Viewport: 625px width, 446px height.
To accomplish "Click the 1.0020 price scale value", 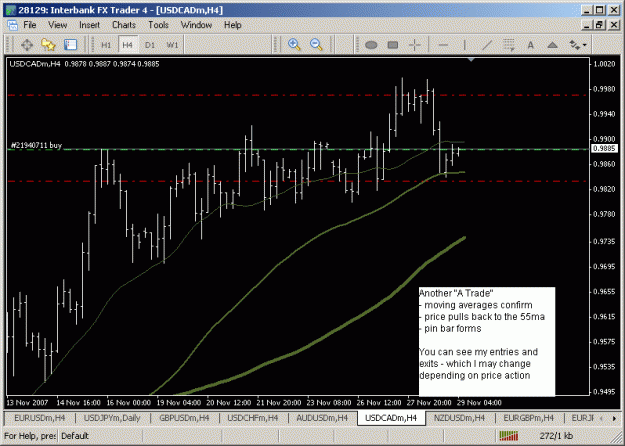I will click(604, 64).
